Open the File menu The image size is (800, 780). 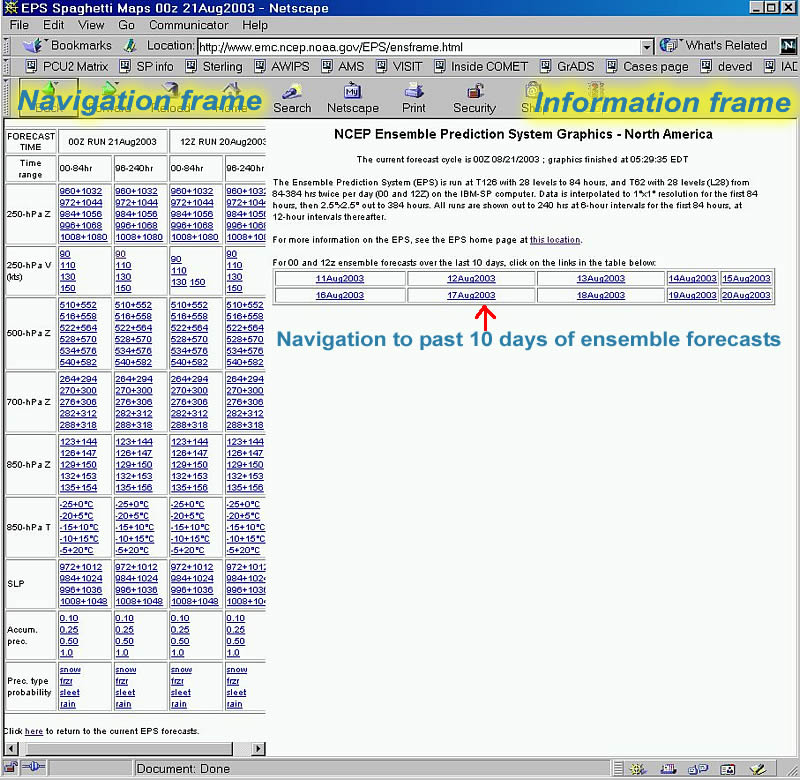[19, 25]
